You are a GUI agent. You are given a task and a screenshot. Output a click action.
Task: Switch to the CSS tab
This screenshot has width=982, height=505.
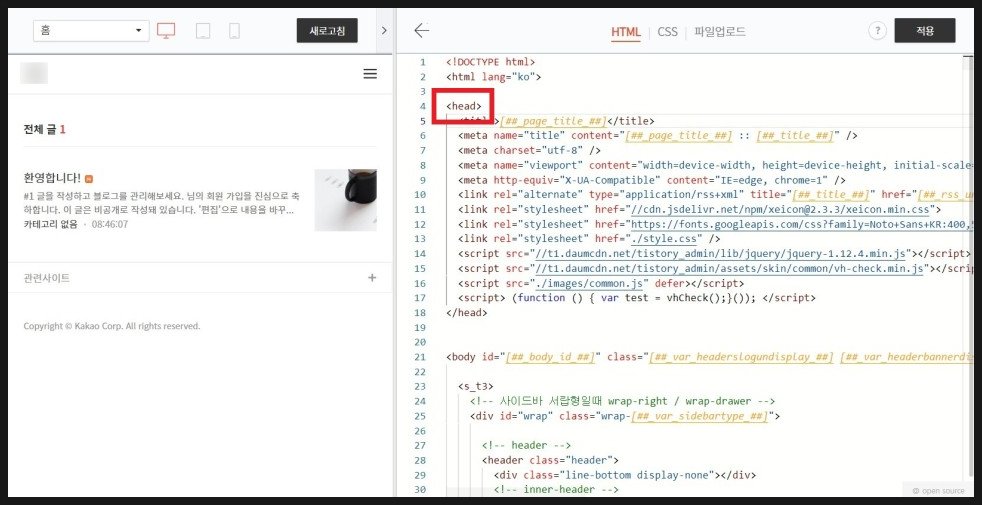(x=667, y=32)
